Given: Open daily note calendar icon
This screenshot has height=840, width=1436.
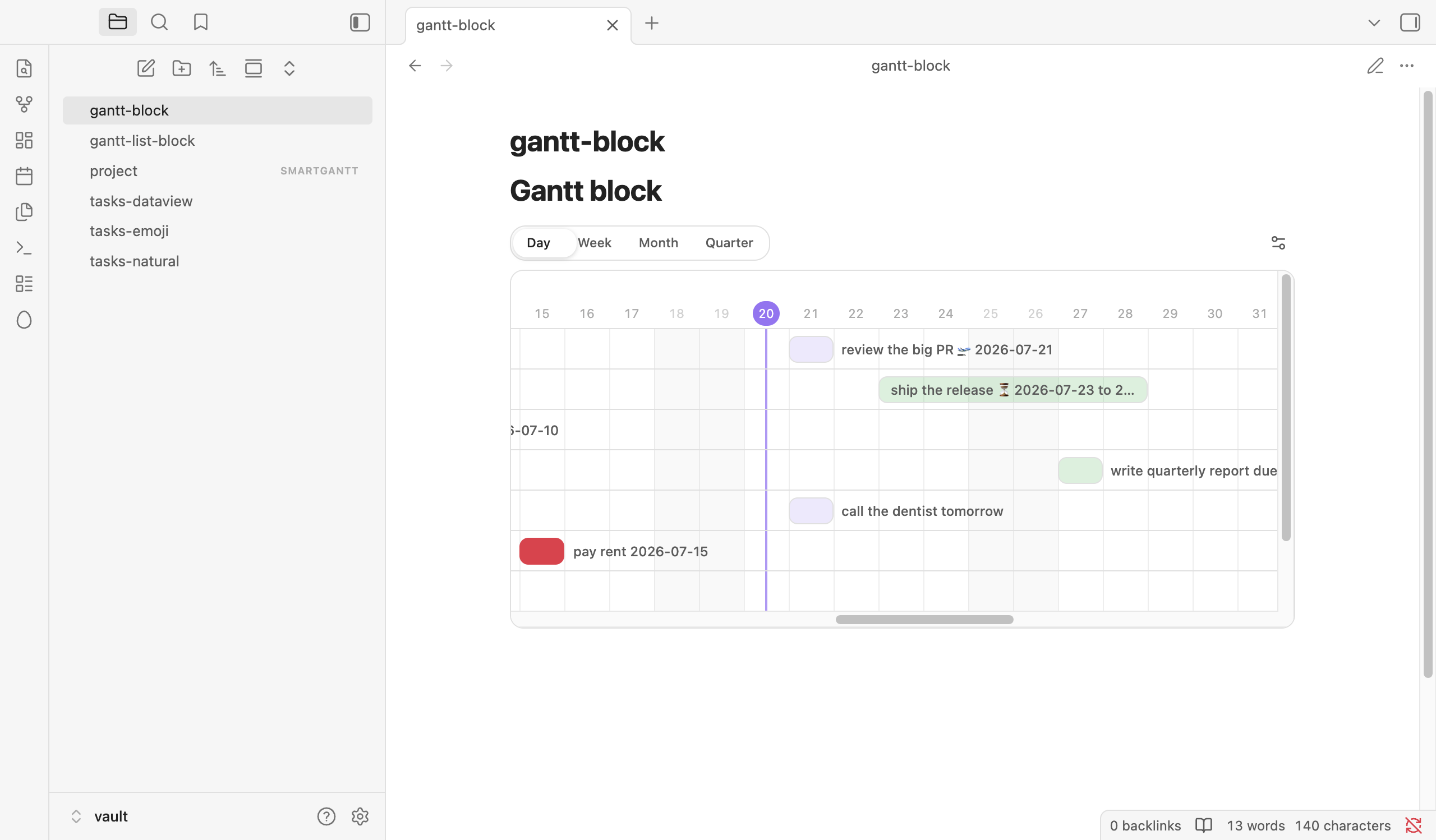Looking at the screenshot, I should [24, 176].
